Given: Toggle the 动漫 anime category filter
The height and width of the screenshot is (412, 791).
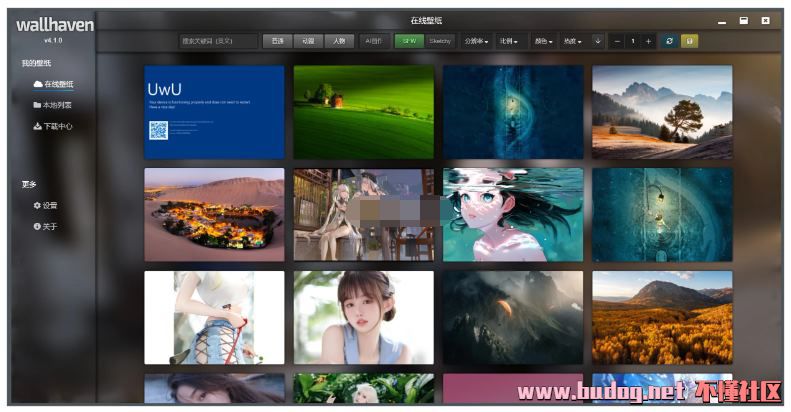Looking at the screenshot, I should coord(308,41).
